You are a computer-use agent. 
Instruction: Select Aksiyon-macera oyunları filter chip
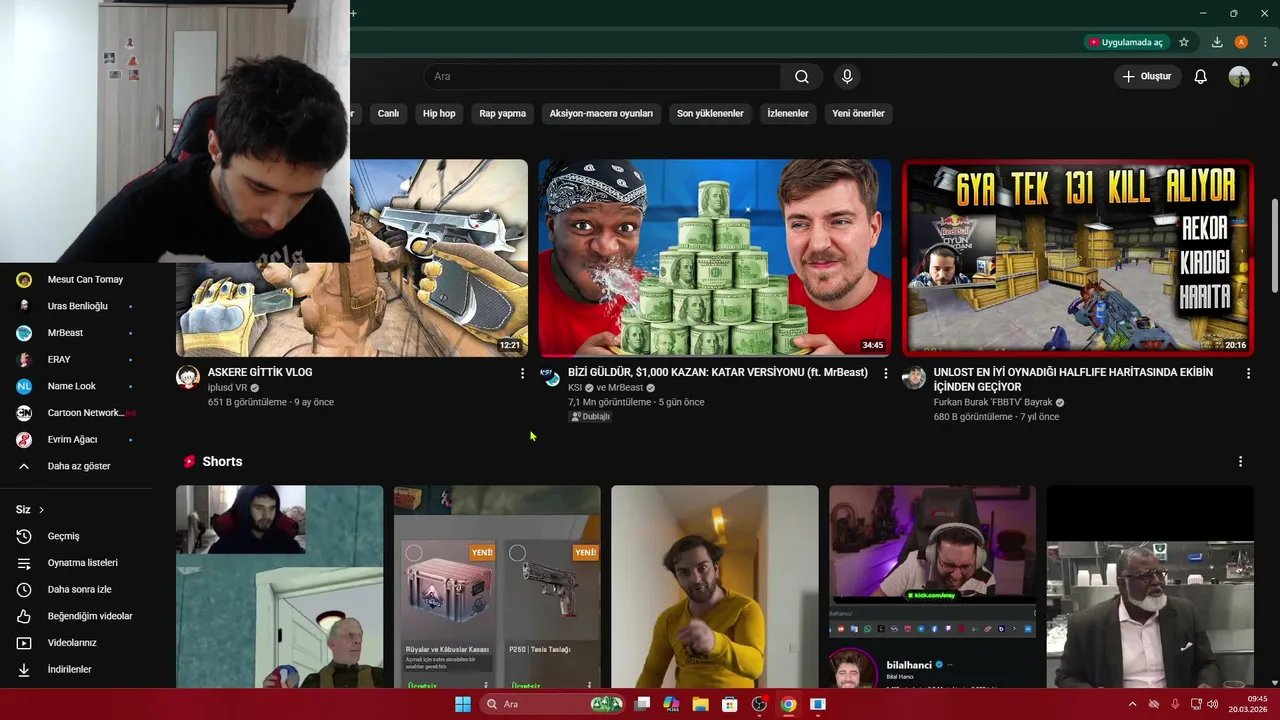point(601,113)
